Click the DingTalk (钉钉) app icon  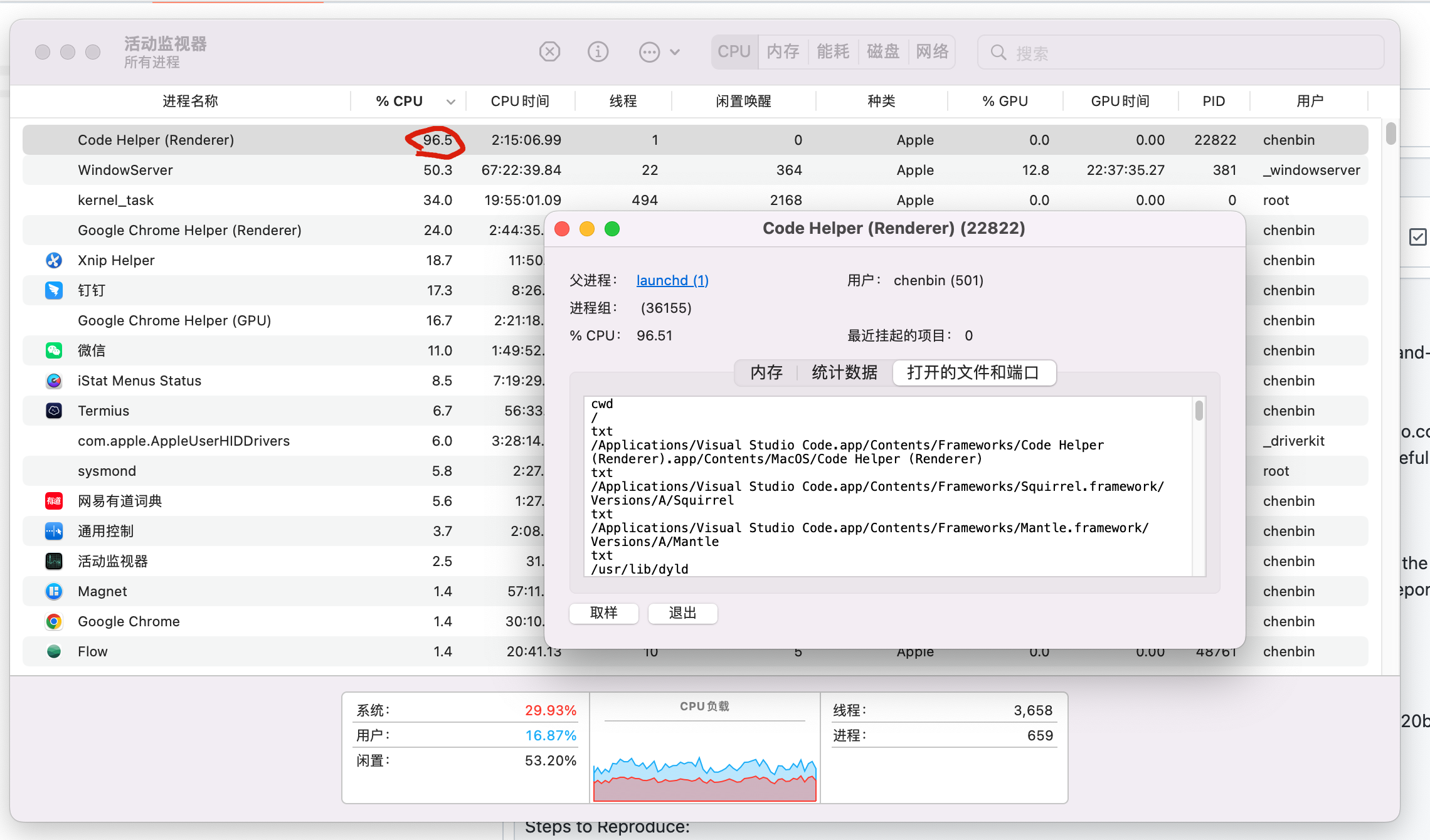(54, 290)
